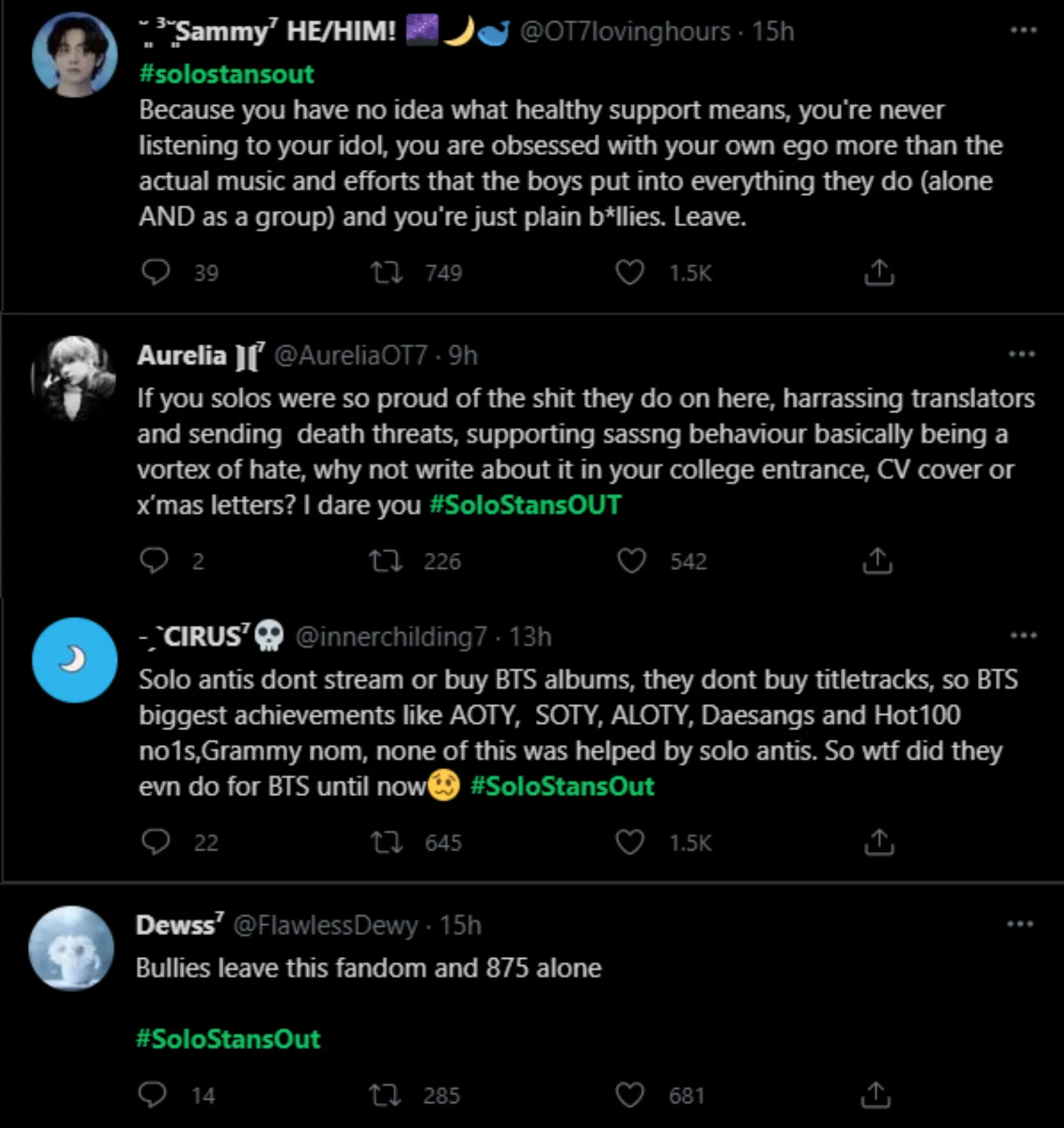Click the green #solostansout hashtag in Sammy's tweet
This screenshot has width=1064, height=1128.
click(227, 75)
